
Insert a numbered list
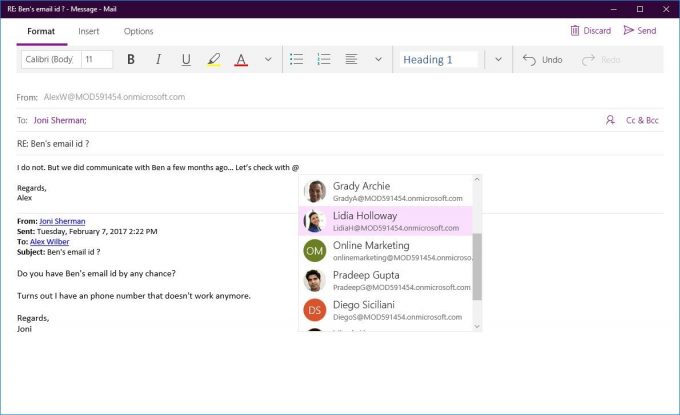[324, 59]
